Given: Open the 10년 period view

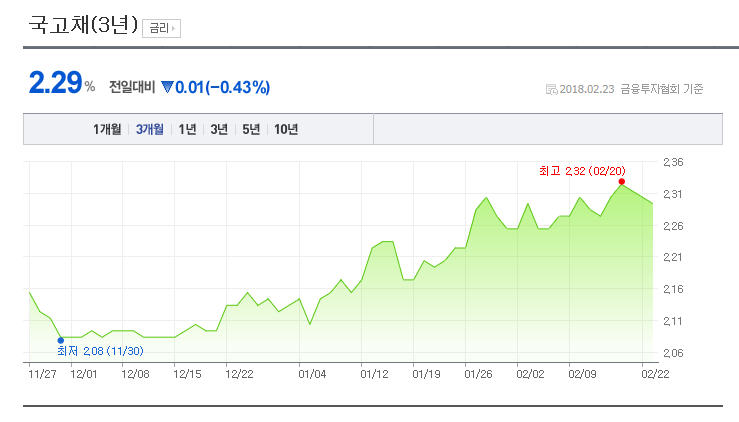Looking at the screenshot, I should 286,129.
